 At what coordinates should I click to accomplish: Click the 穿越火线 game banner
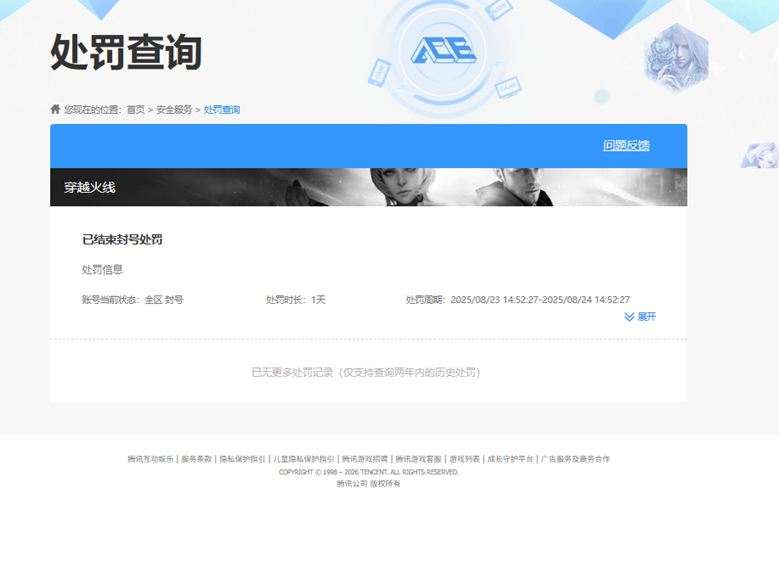(369, 187)
